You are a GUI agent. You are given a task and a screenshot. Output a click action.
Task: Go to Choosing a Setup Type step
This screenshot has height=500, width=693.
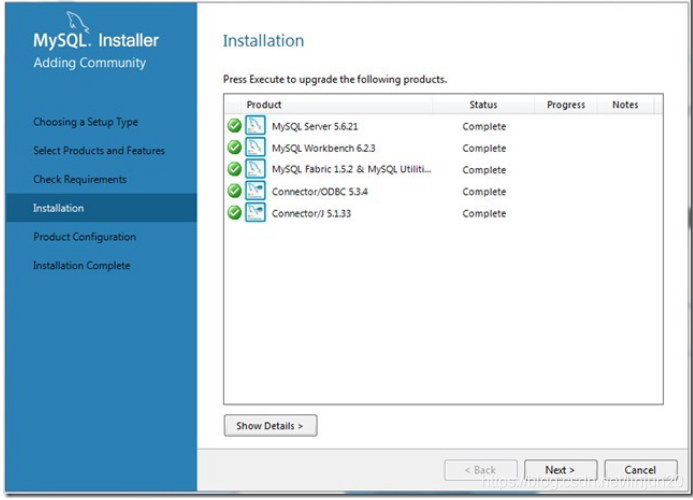[x=85, y=122]
